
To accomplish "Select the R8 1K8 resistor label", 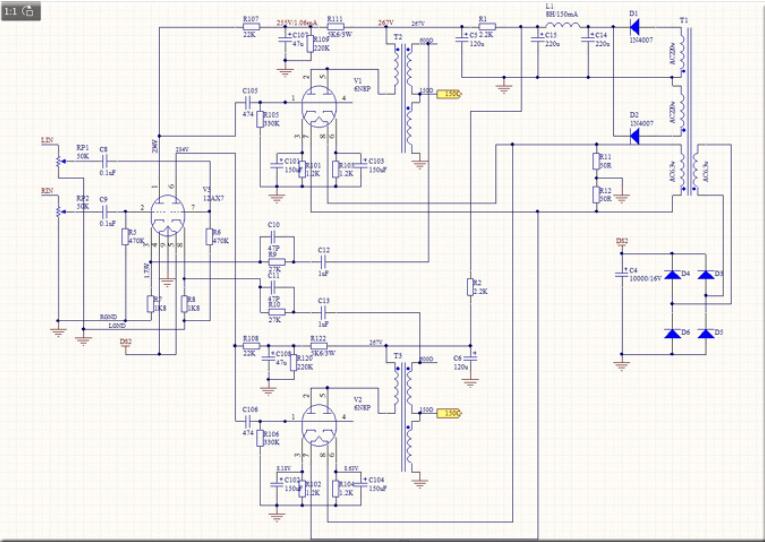I will click(191, 299).
